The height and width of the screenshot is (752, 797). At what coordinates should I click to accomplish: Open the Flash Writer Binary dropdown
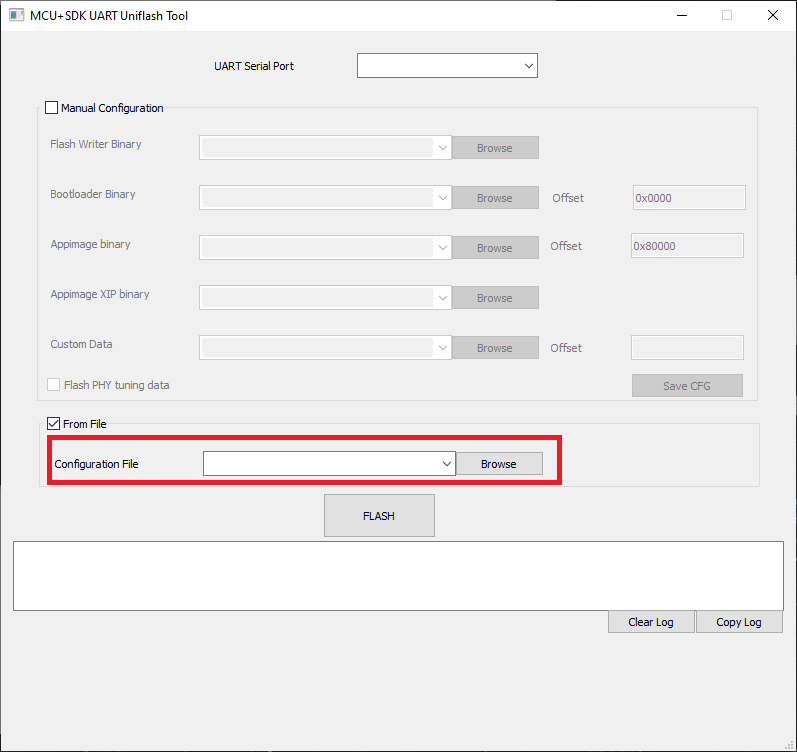[x=325, y=148]
